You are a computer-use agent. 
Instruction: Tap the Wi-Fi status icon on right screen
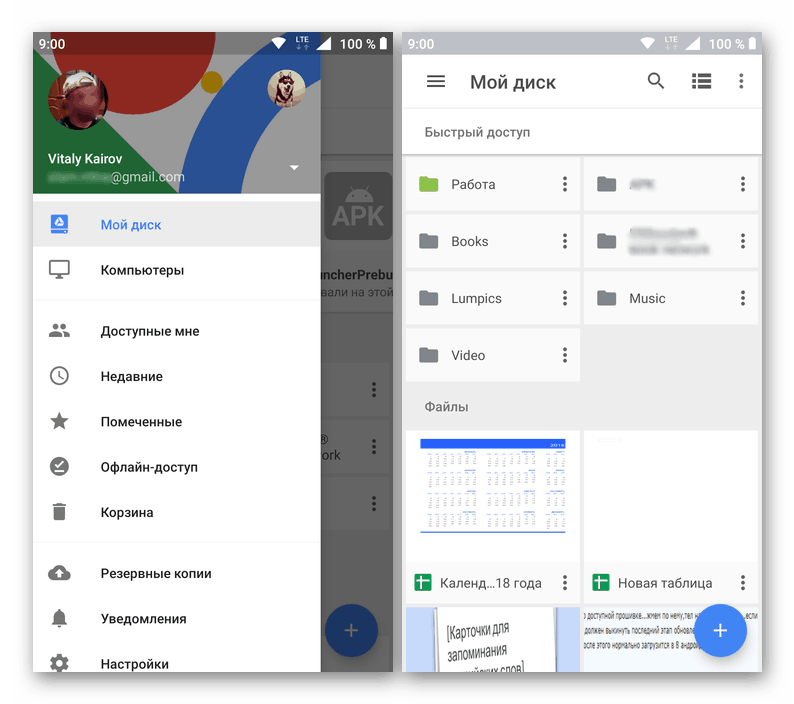647,44
